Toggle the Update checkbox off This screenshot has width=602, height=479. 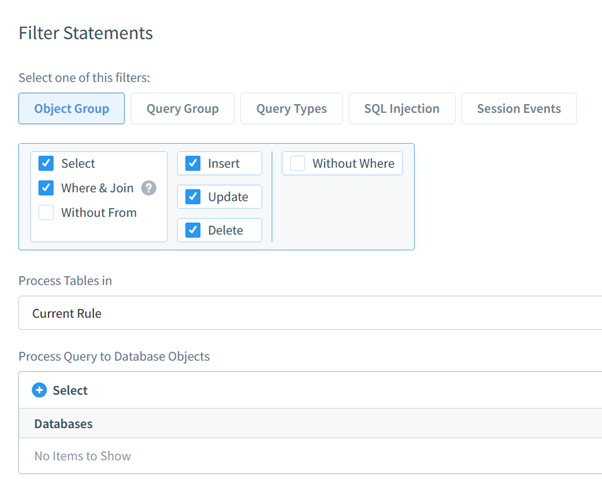pos(193,197)
